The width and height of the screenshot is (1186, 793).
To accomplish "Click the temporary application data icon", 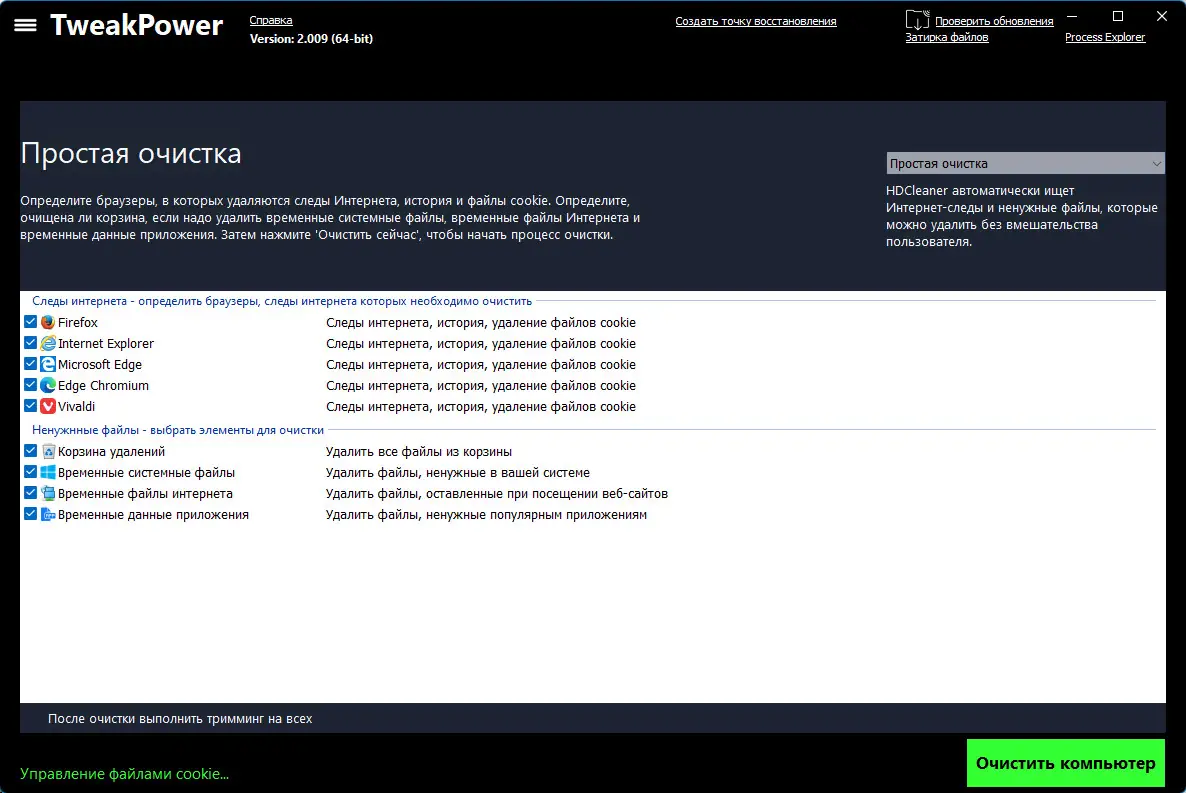I will 48,515.
